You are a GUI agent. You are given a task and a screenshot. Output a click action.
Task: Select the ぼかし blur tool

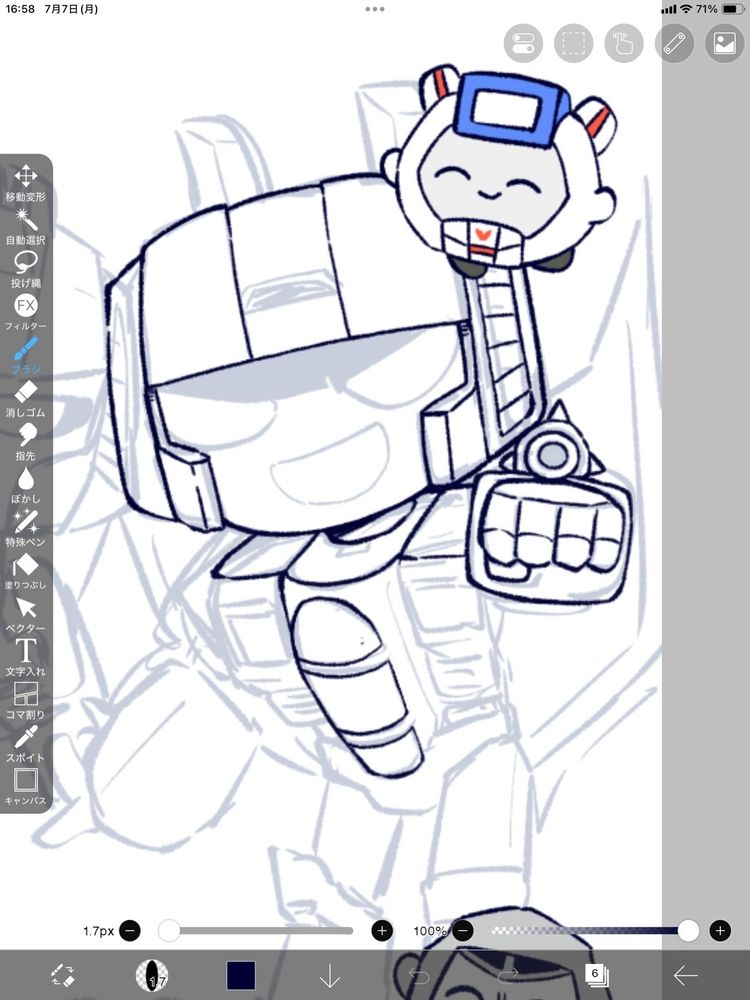coord(26,485)
